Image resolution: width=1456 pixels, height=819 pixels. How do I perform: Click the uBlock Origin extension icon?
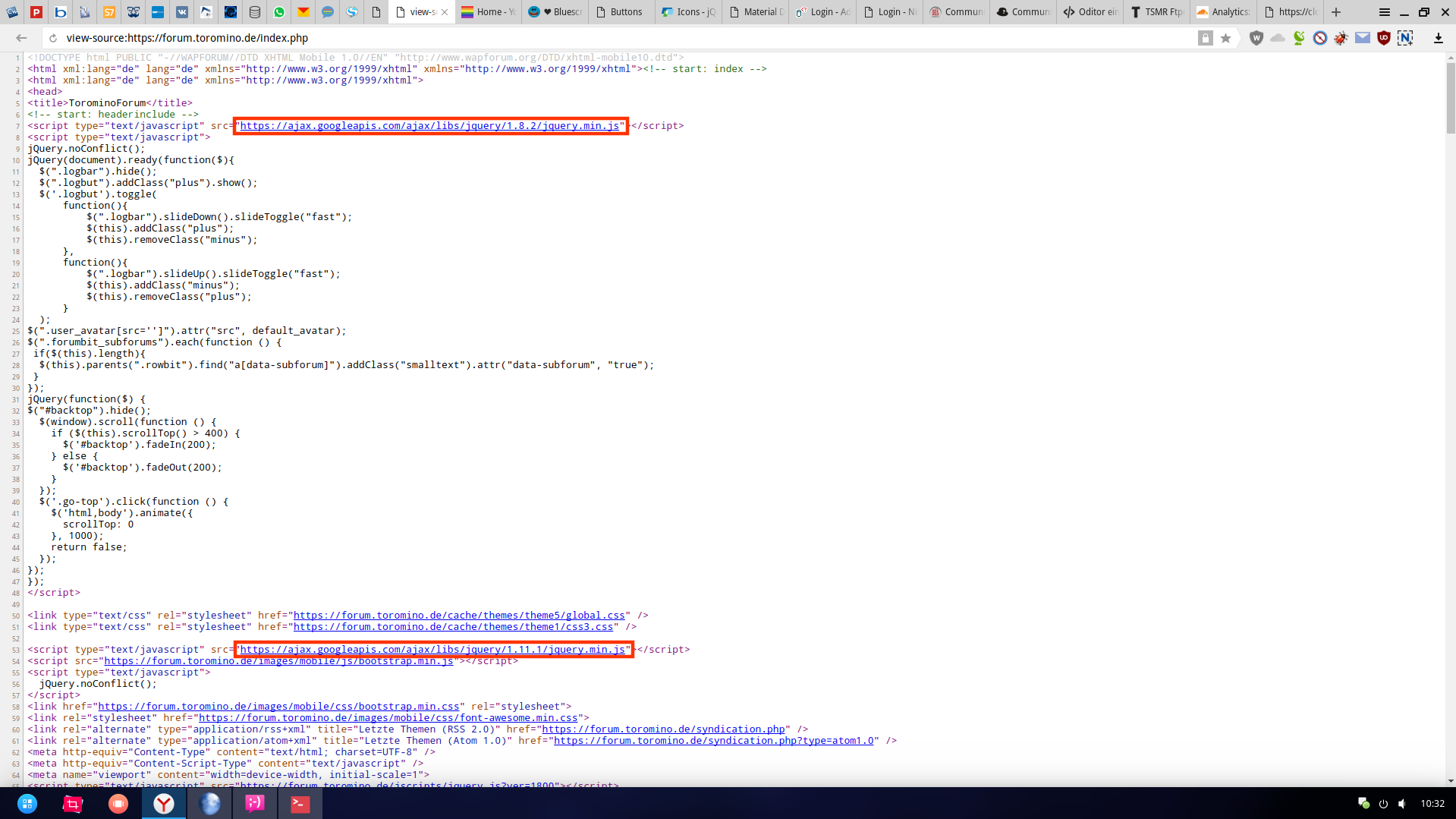point(1384,38)
